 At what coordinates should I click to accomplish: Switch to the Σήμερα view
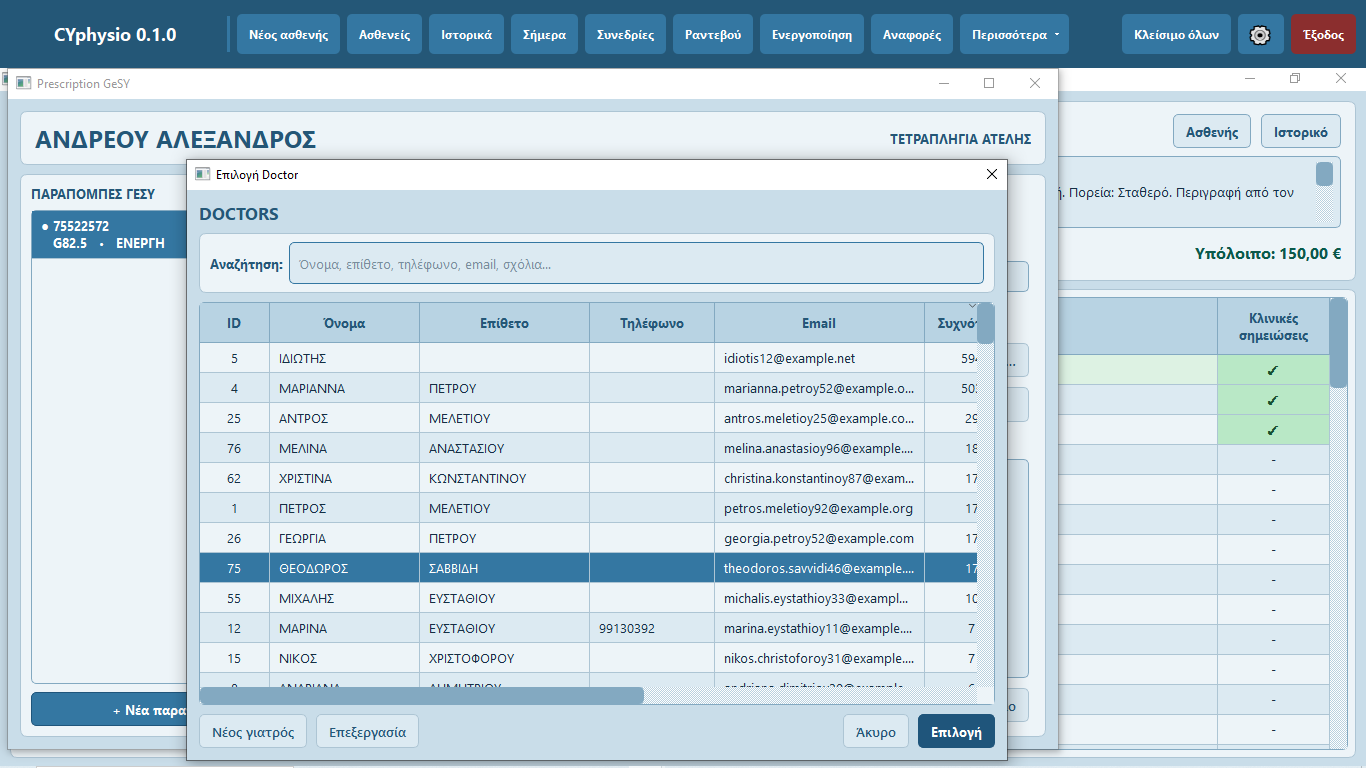pos(544,34)
